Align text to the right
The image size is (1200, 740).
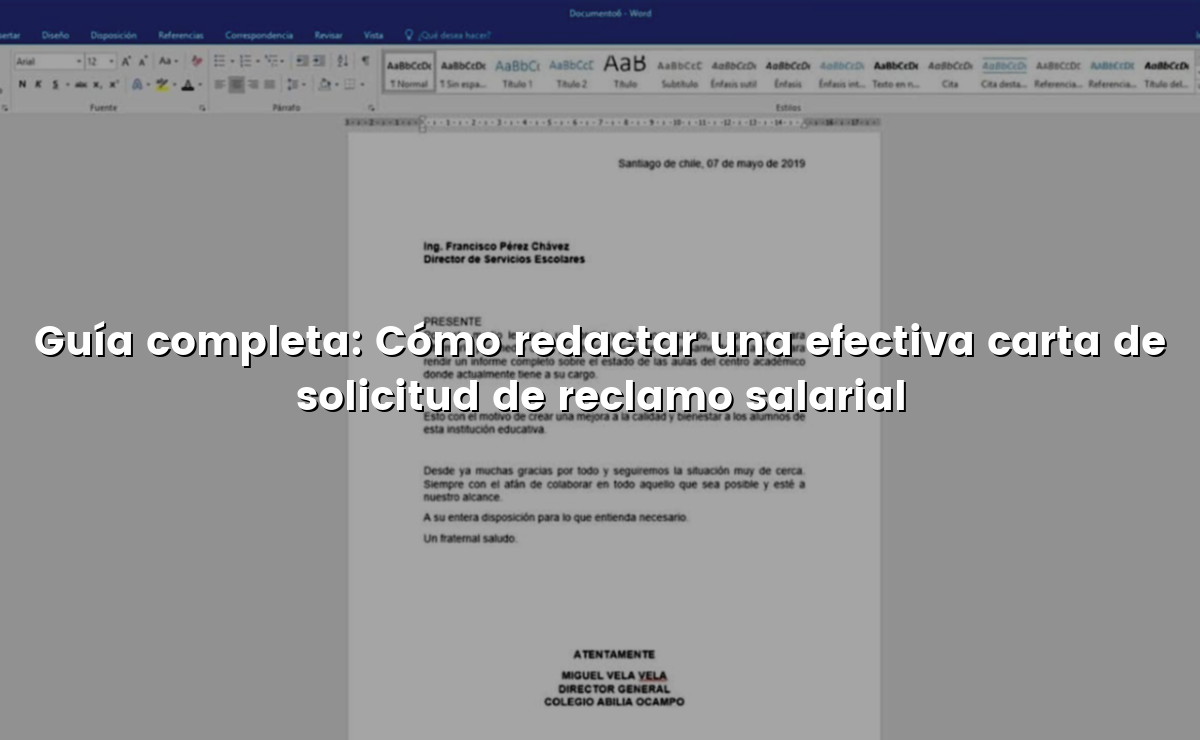click(253, 85)
